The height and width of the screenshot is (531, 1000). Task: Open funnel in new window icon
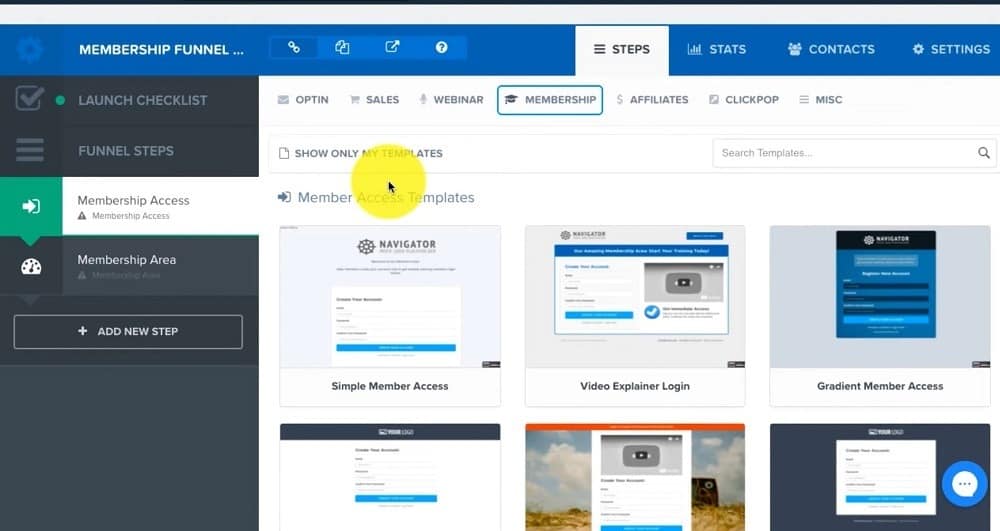click(x=392, y=47)
